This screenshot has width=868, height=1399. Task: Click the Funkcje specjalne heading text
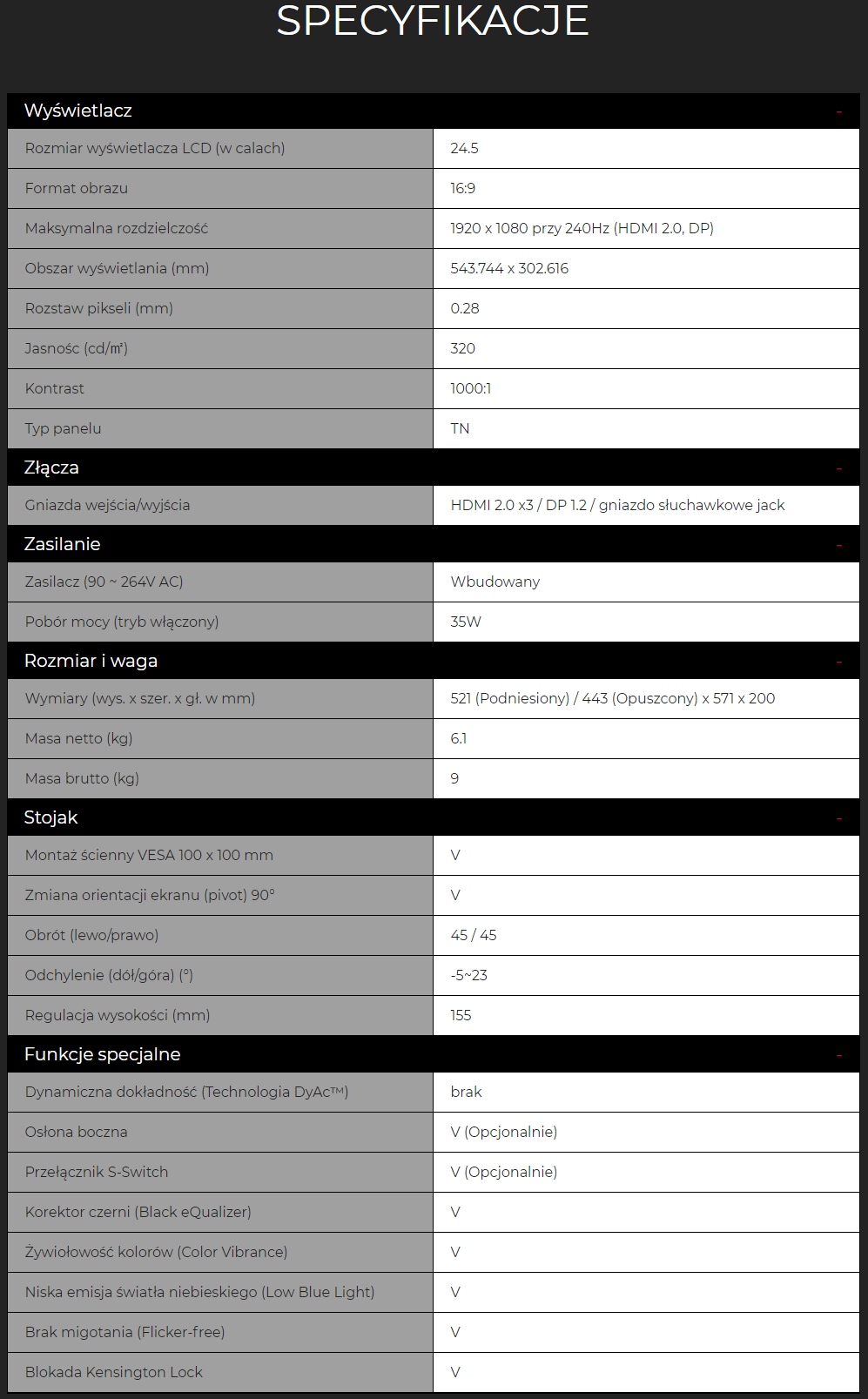pos(102,1054)
